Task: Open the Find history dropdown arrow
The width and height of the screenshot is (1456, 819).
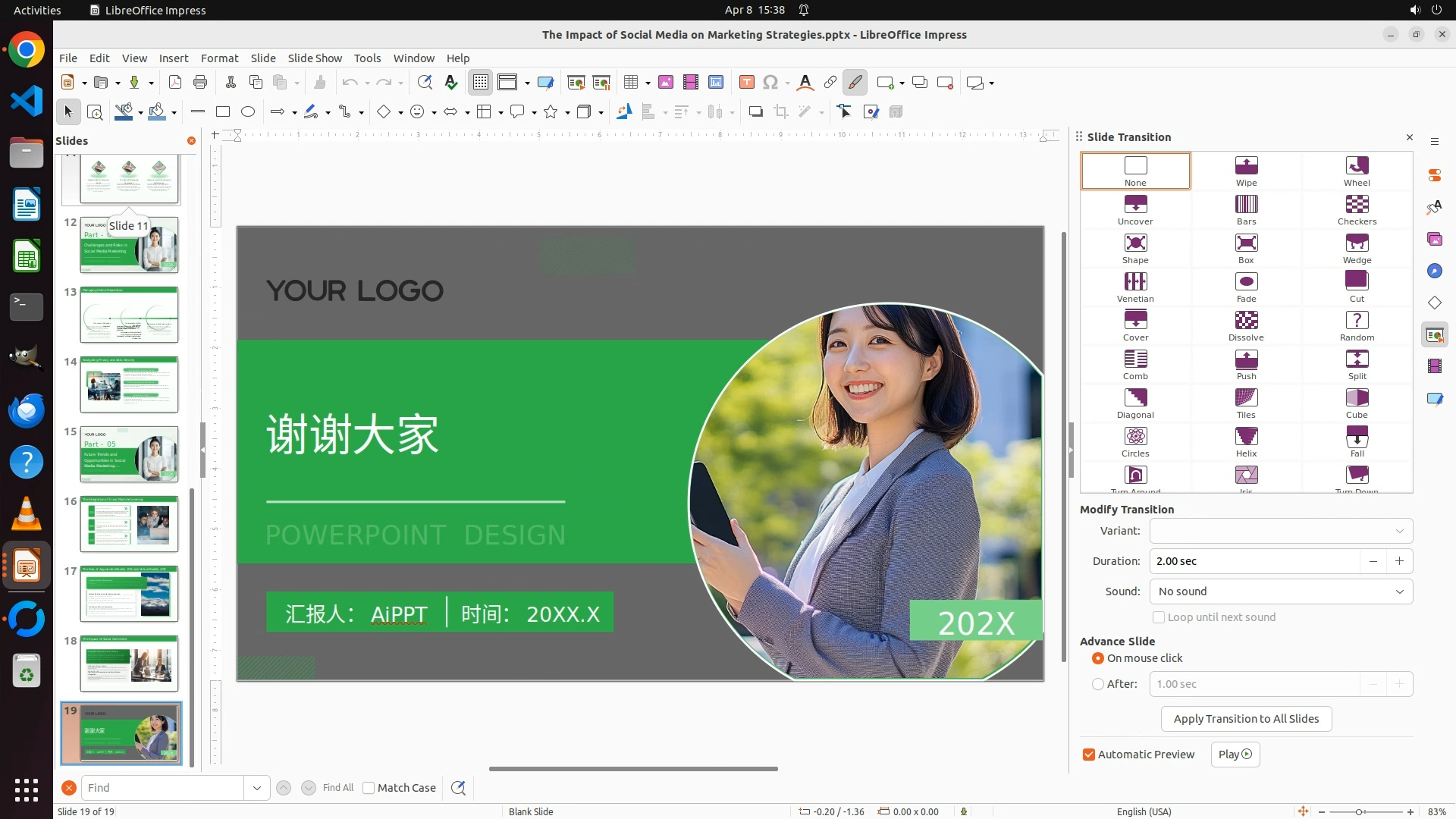Action: [257, 788]
